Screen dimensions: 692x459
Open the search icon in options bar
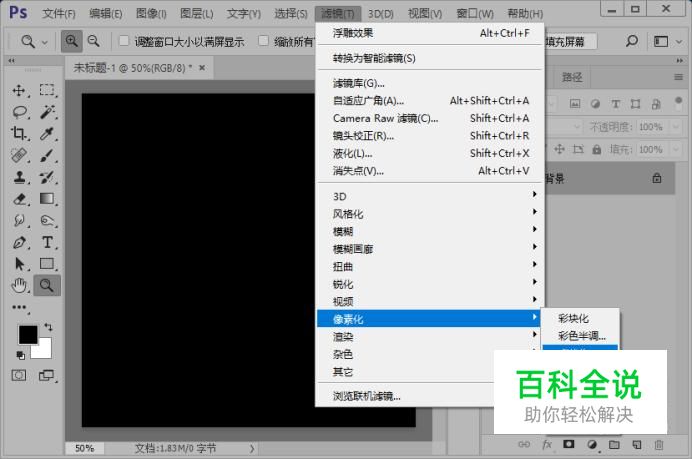pyautogui.click(x=632, y=41)
